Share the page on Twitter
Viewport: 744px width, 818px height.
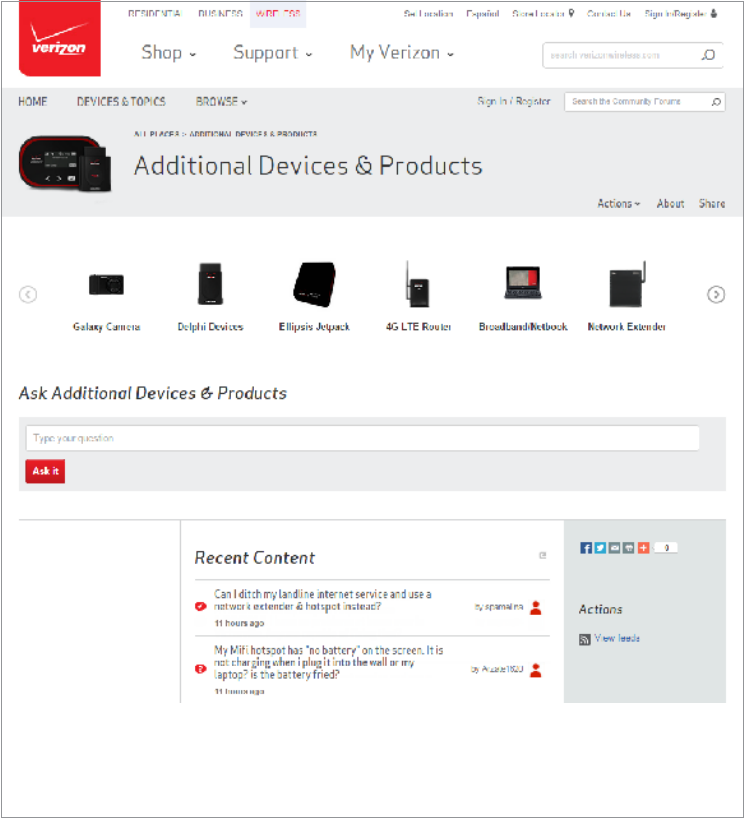click(x=600, y=548)
